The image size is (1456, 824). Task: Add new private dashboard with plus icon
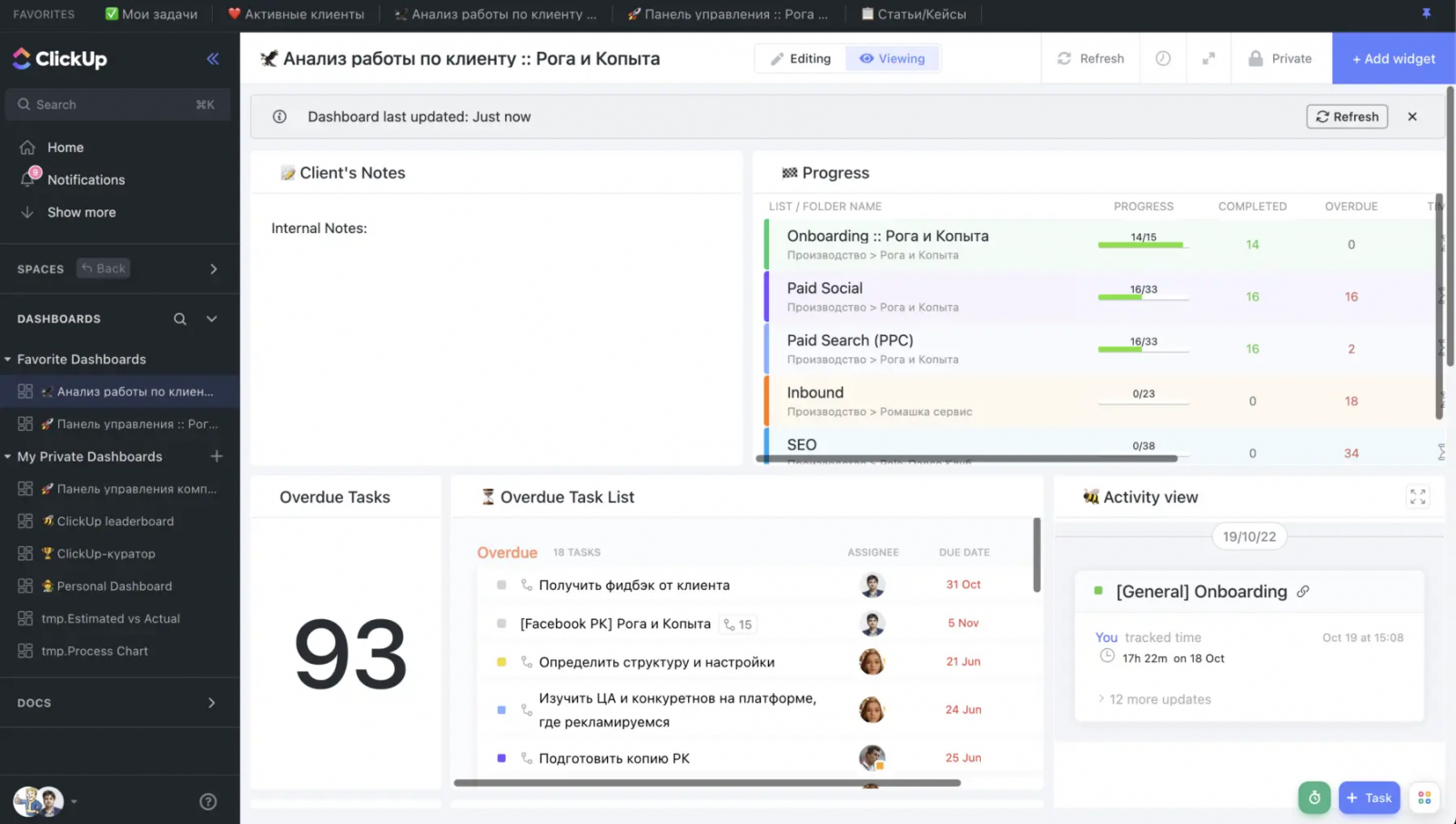click(217, 456)
